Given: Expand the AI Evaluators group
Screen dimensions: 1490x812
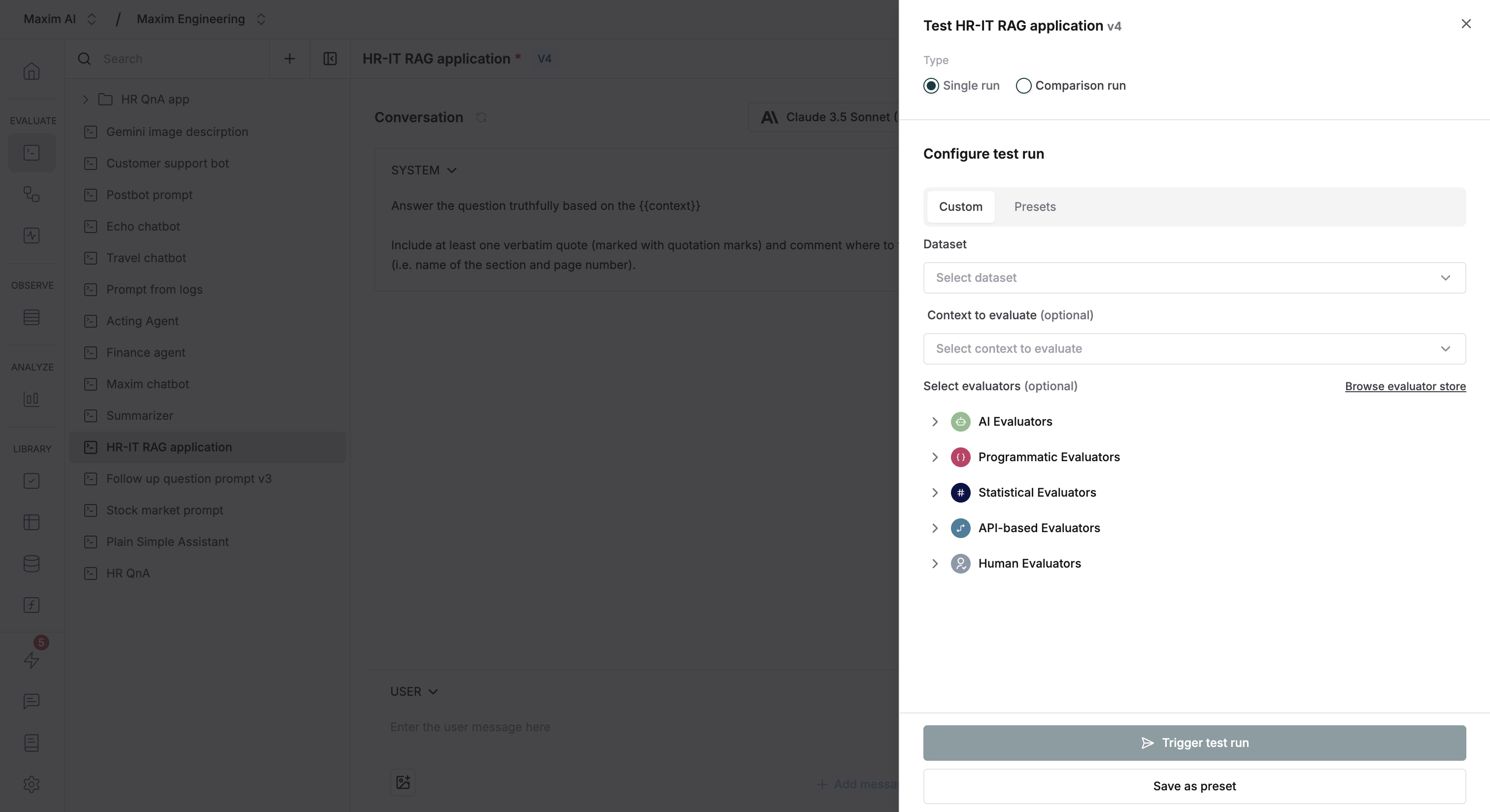Looking at the screenshot, I should click(x=935, y=422).
